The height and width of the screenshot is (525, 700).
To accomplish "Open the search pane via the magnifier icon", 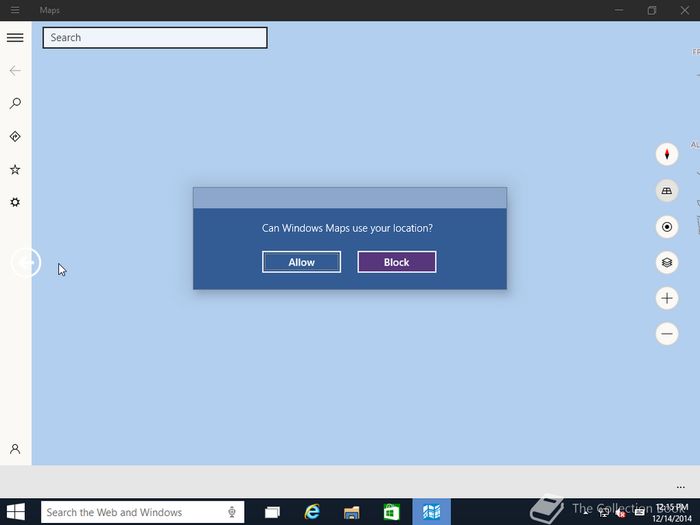I will (15, 104).
